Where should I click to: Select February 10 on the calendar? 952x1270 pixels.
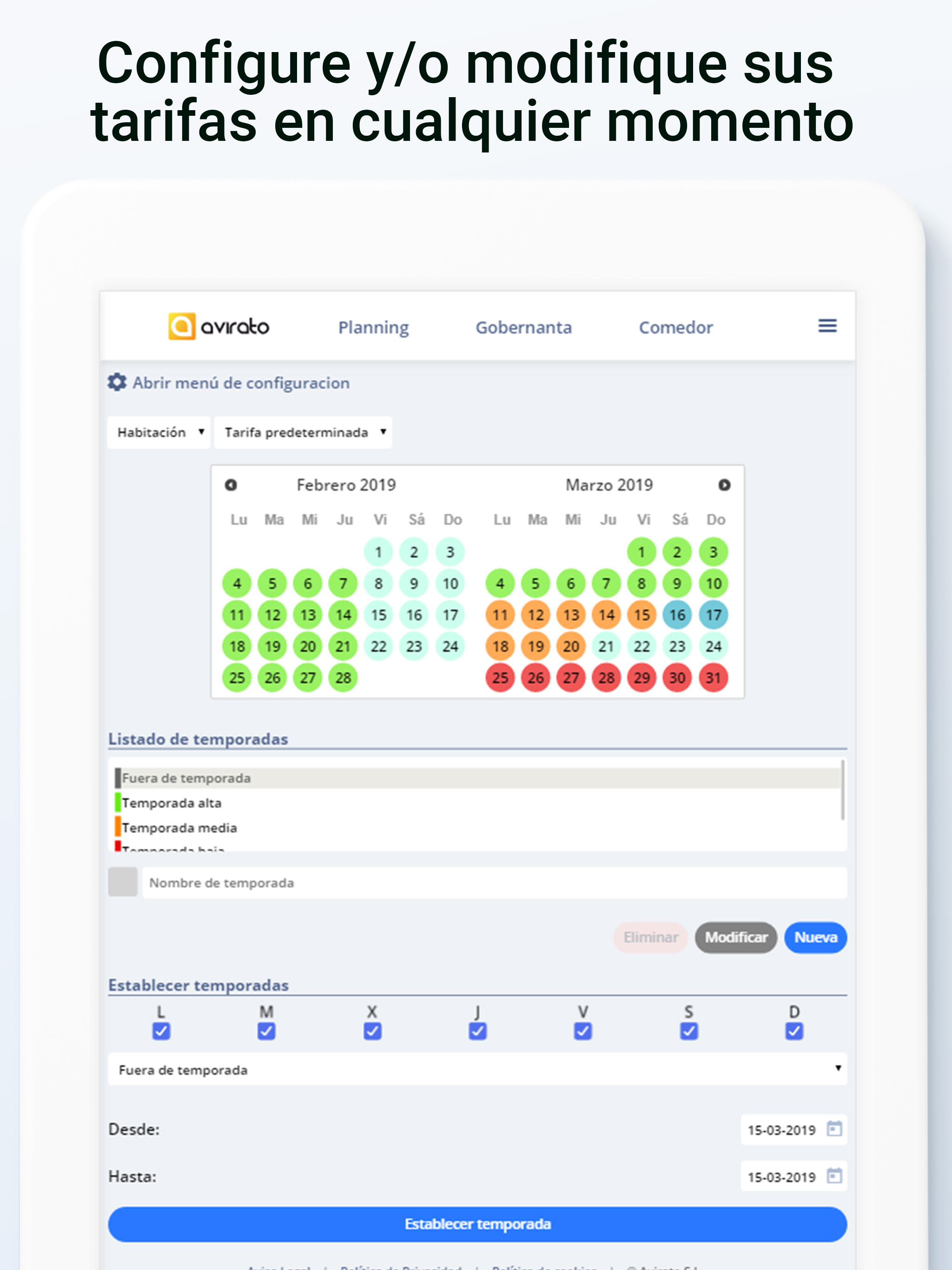(450, 584)
